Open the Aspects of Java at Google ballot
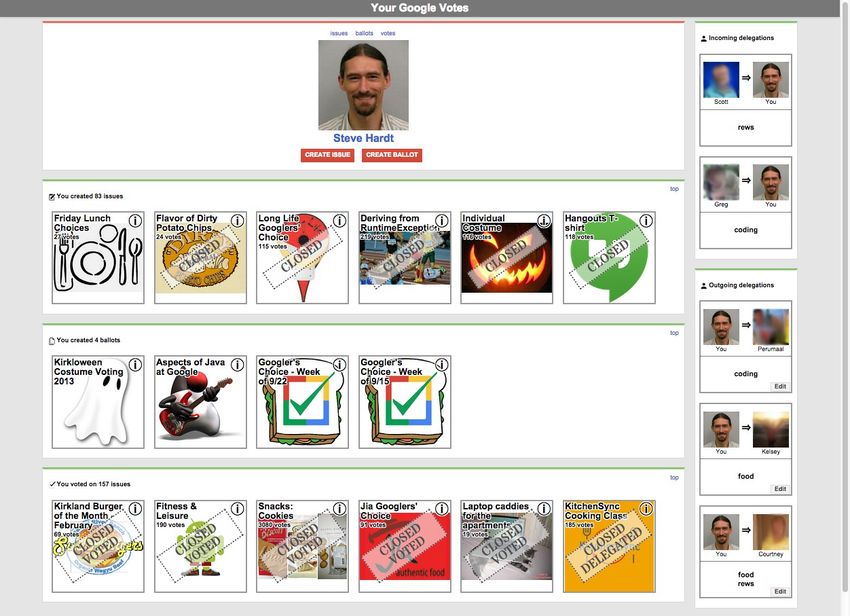This screenshot has width=850, height=616. click(x=201, y=402)
